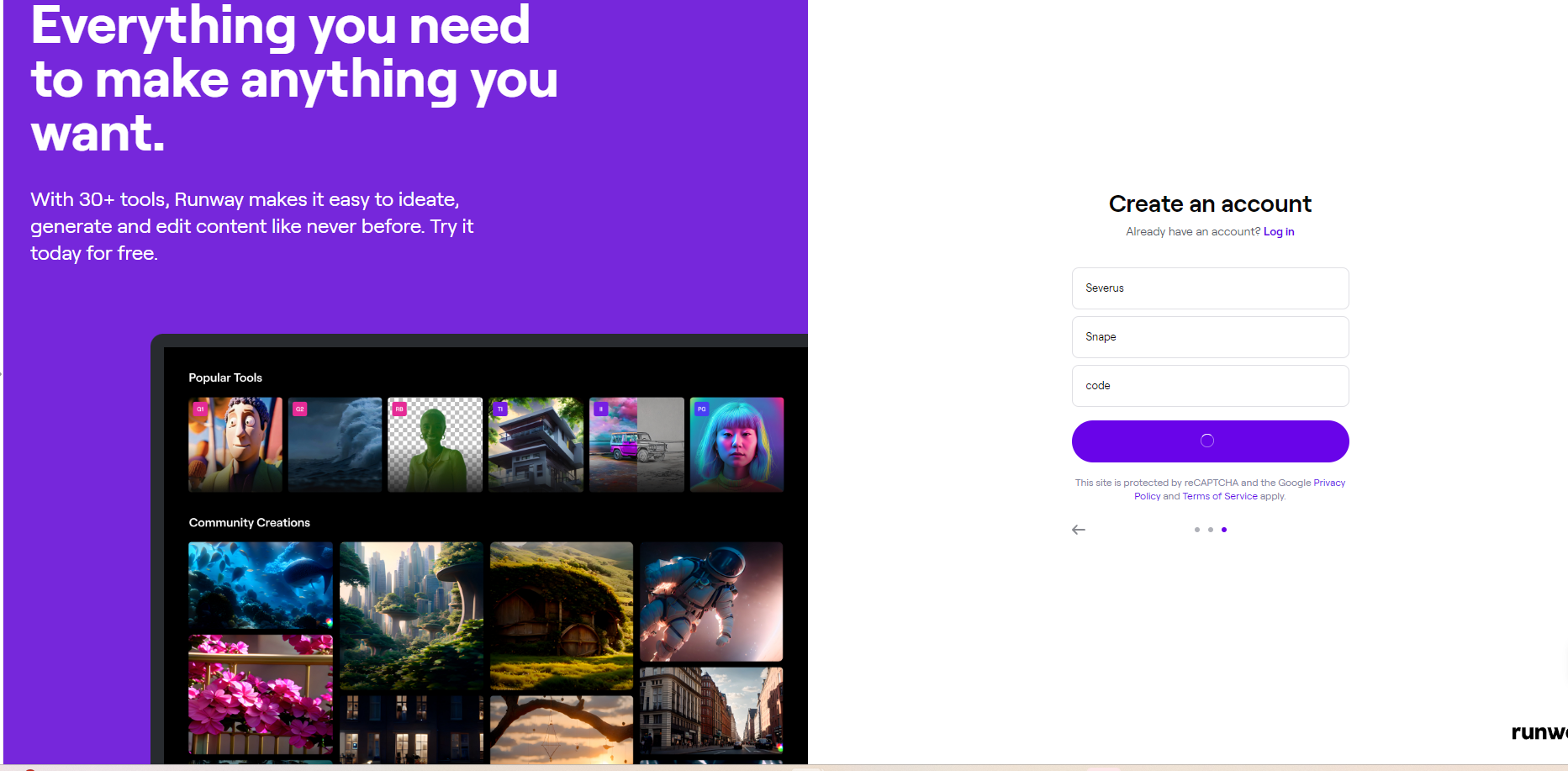1568x771 pixels.
Task: Click the purple submit button with loading spinner
Action: click(x=1211, y=441)
